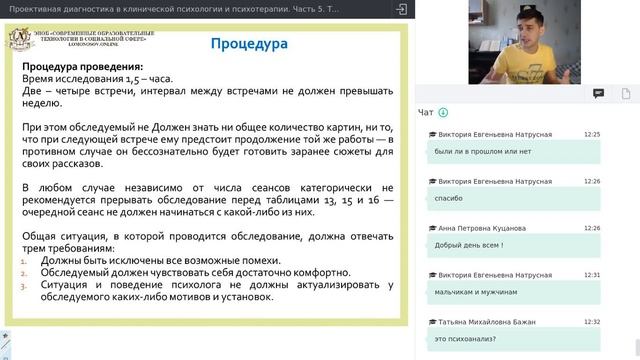Open the documents page icon beside chat icon
Screen dimensions: 640x360
coord(626,93)
